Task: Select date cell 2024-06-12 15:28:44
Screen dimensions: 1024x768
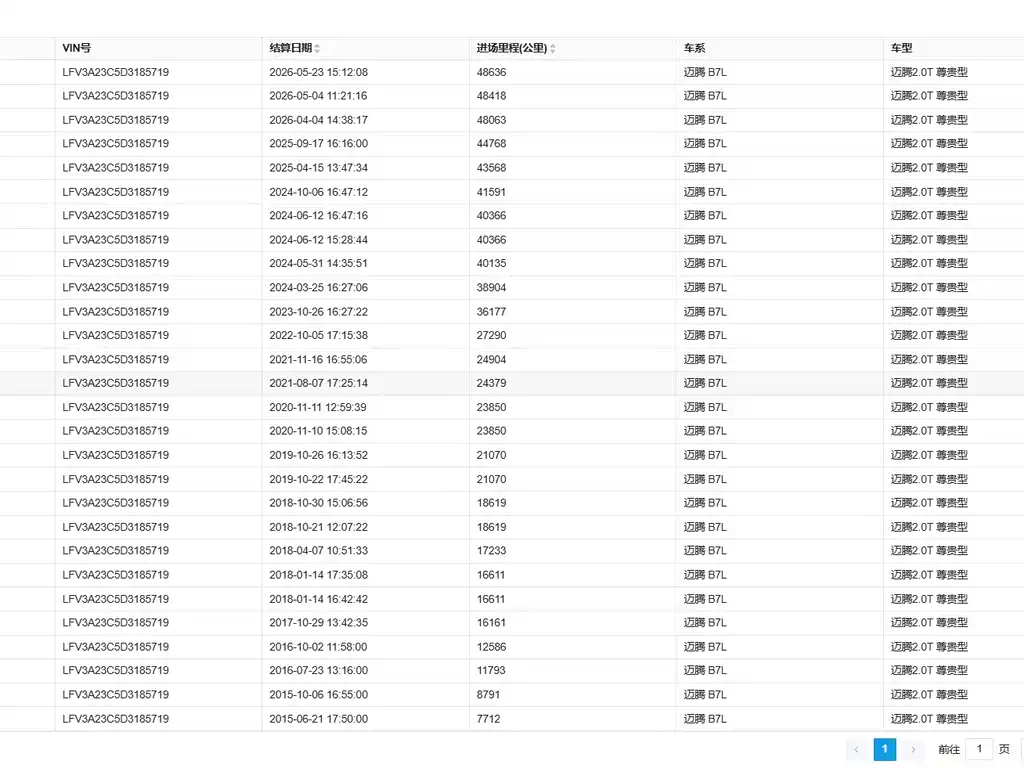Action: pyautogui.click(x=319, y=240)
